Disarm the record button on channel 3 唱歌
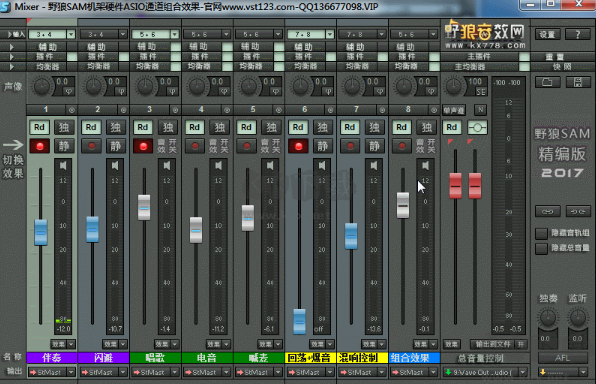Image resolution: width=596 pixels, height=384 pixels. (x=143, y=146)
